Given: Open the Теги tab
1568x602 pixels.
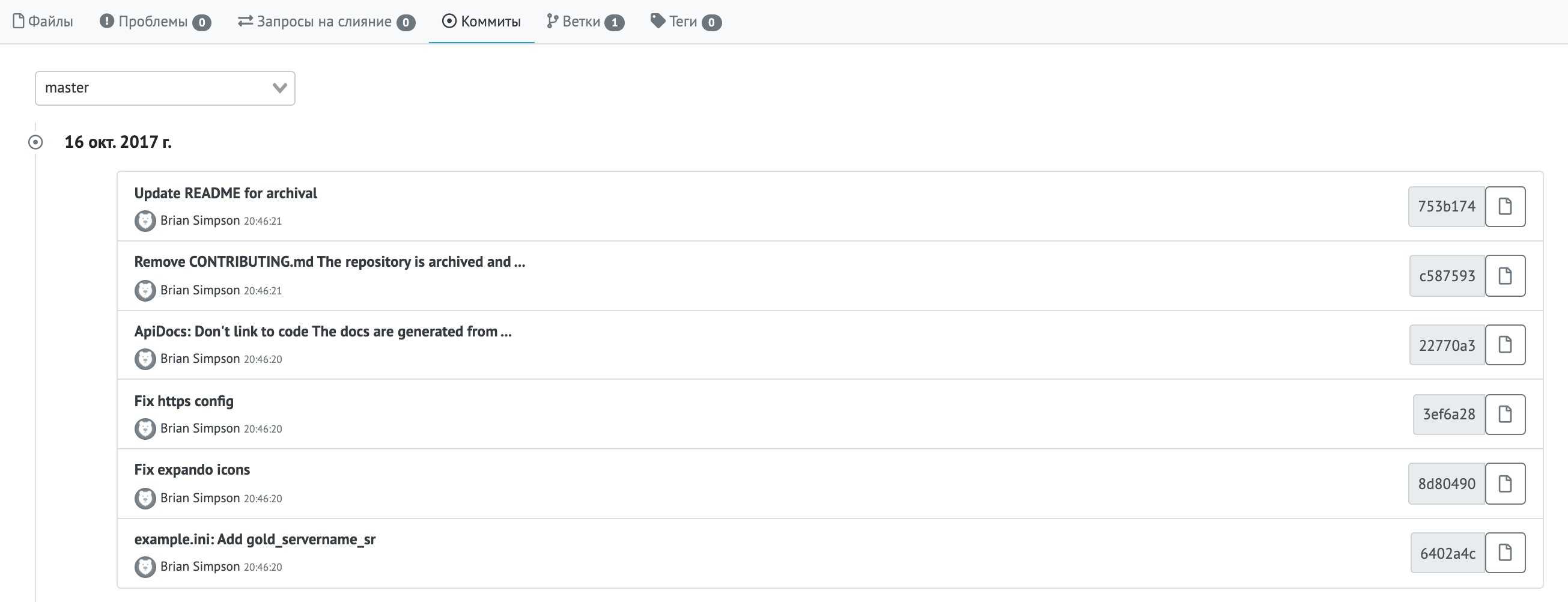Looking at the screenshot, I should (x=686, y=22).
